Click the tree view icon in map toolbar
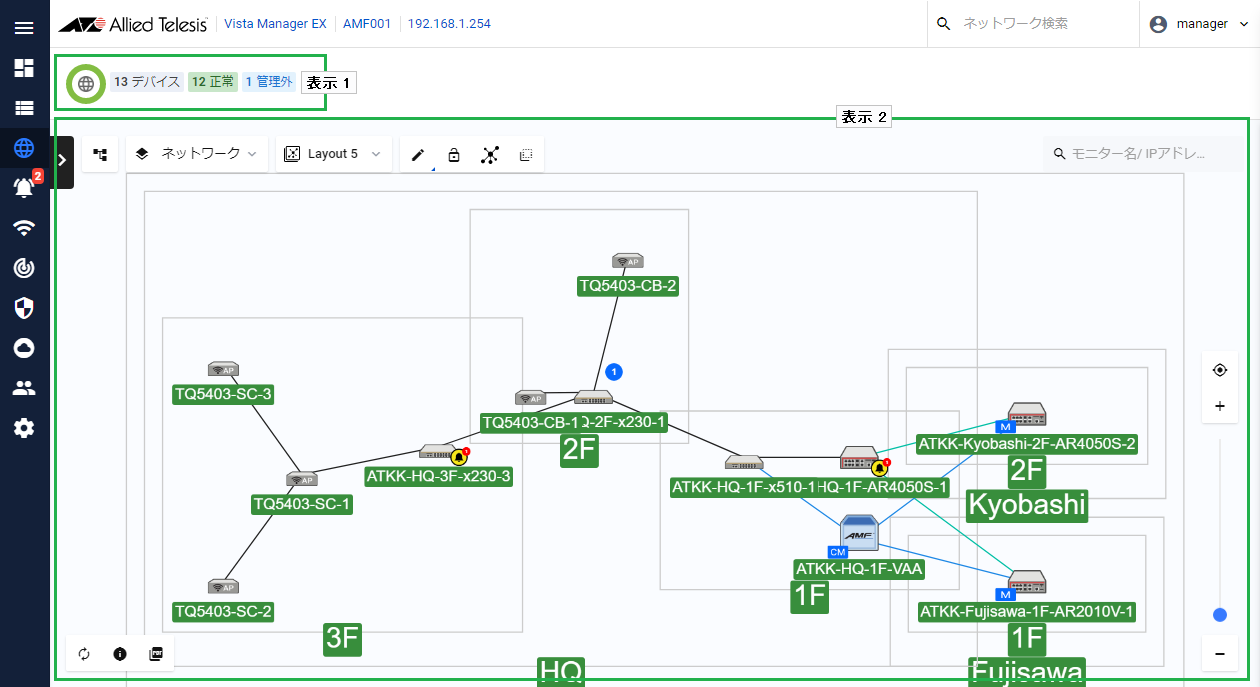The height and width of the screenshot is (687, 1260). click(100, 154)
